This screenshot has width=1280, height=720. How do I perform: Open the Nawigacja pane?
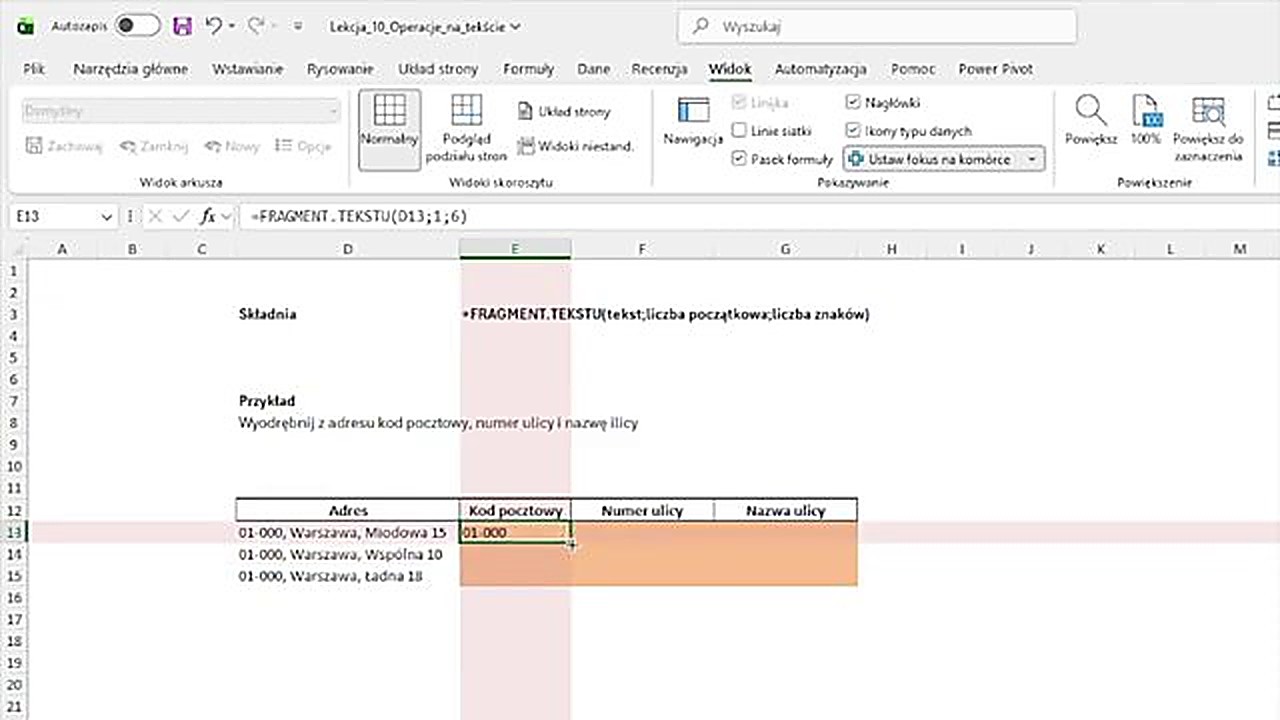coord(693,122)
